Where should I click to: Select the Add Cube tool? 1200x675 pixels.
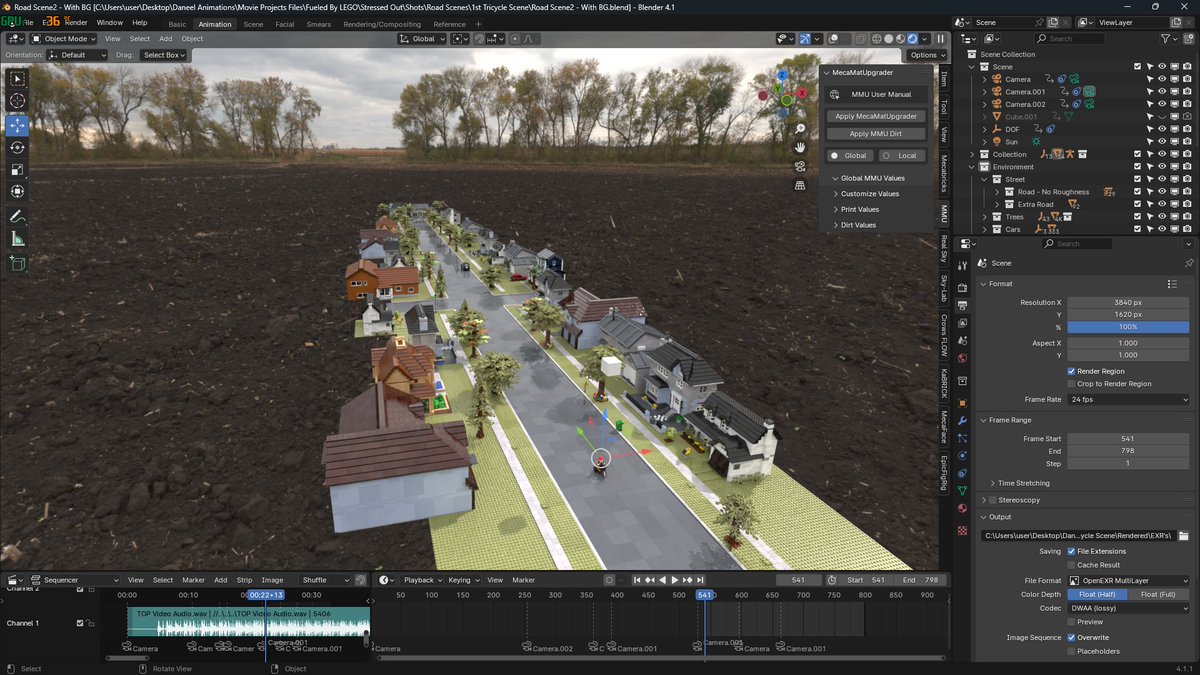(17, 264)
